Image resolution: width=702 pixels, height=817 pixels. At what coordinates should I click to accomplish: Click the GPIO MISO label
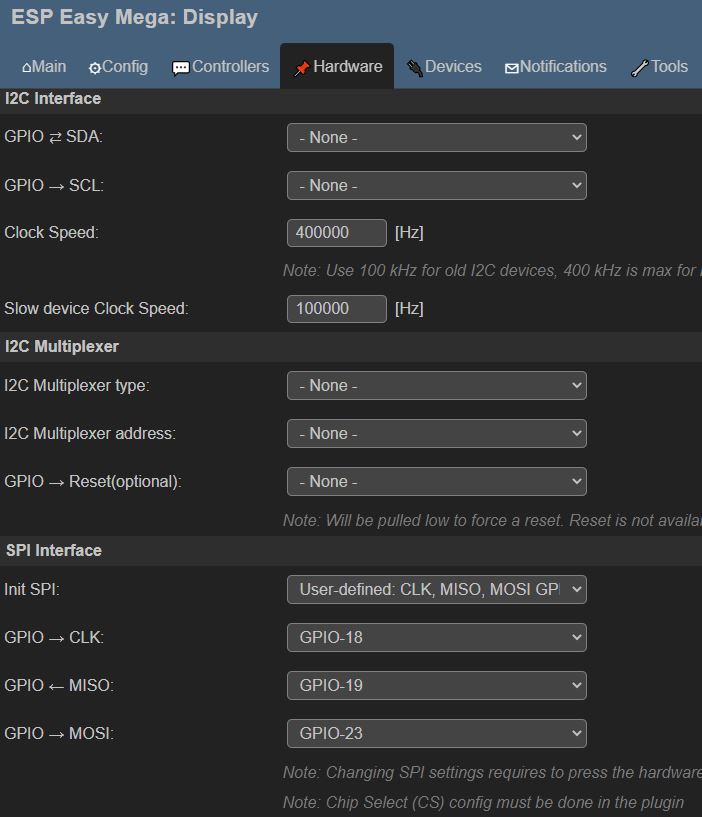[59, 685]
